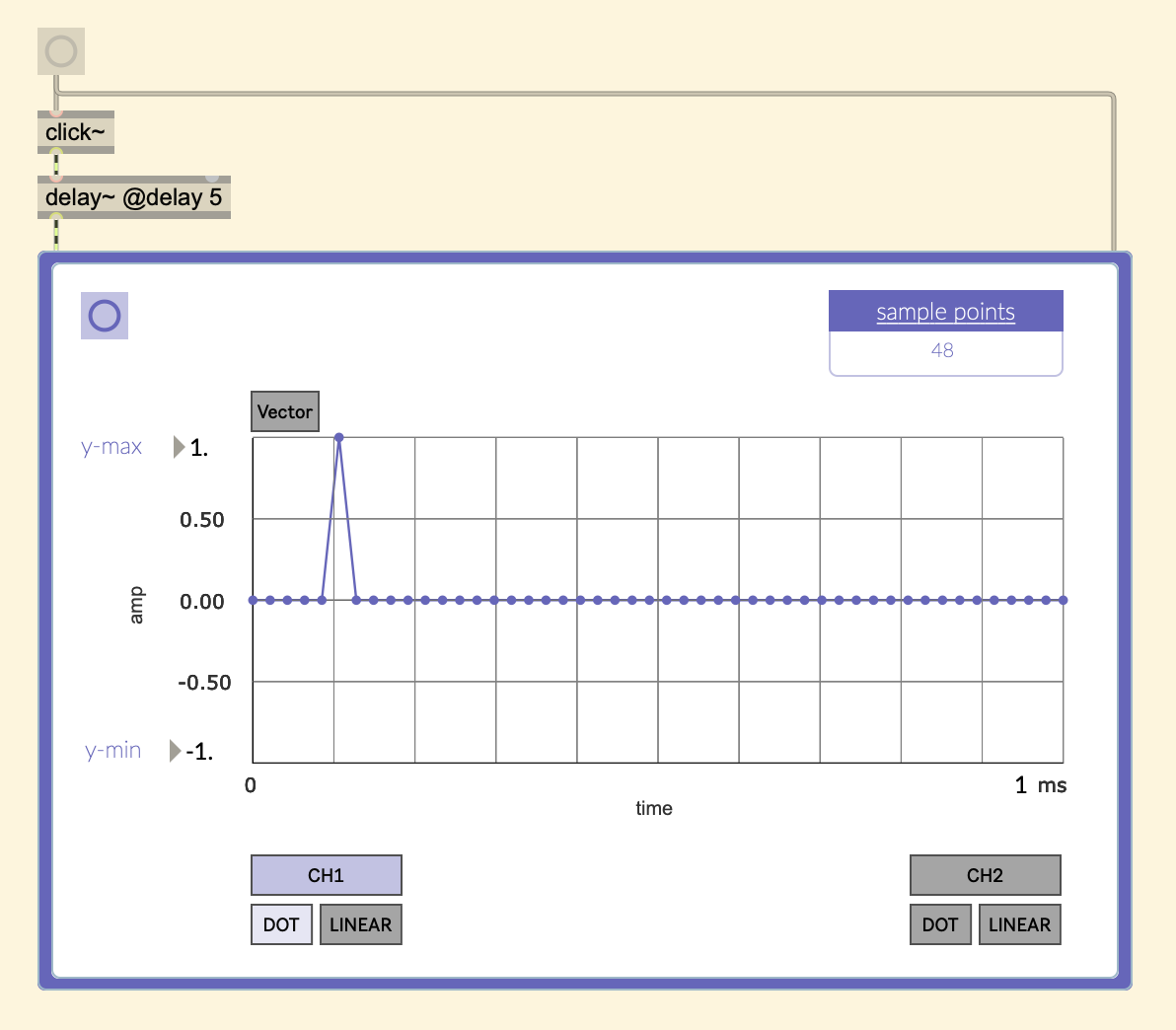
Task: Click the peak sample point on the plot
Action: click(339, 437)
